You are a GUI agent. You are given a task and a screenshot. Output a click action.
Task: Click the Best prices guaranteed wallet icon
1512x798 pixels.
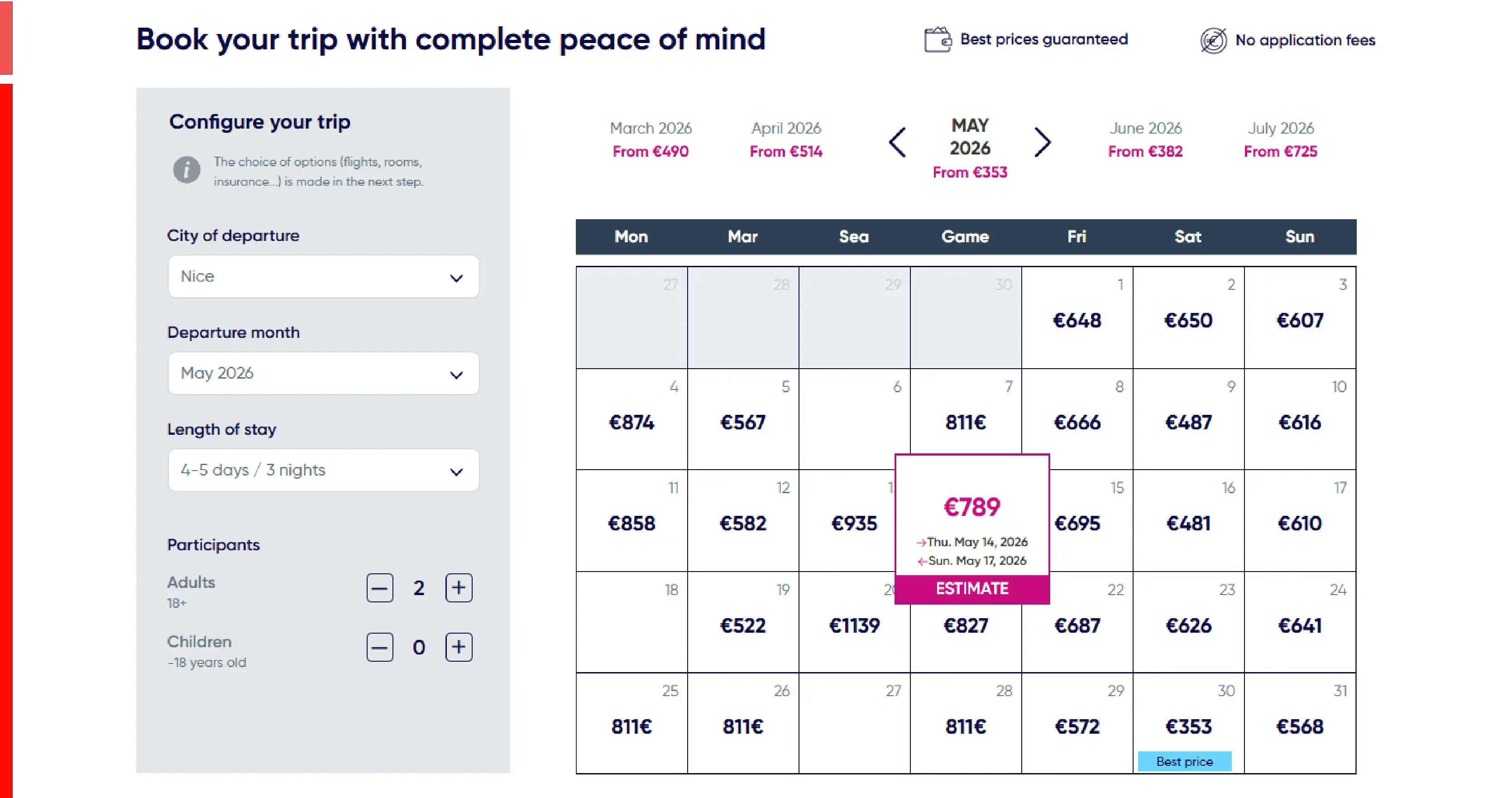point(938,40)
